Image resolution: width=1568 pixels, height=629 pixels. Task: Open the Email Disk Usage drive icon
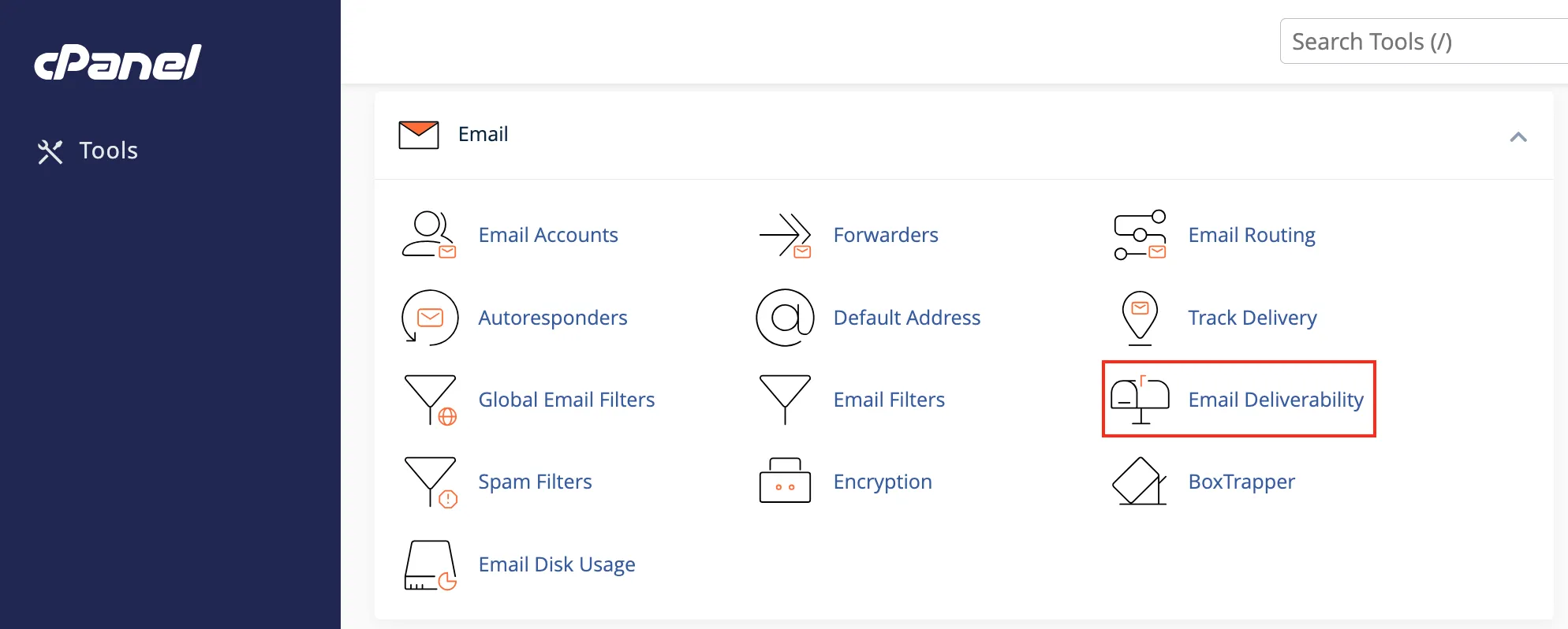point(431,565)
